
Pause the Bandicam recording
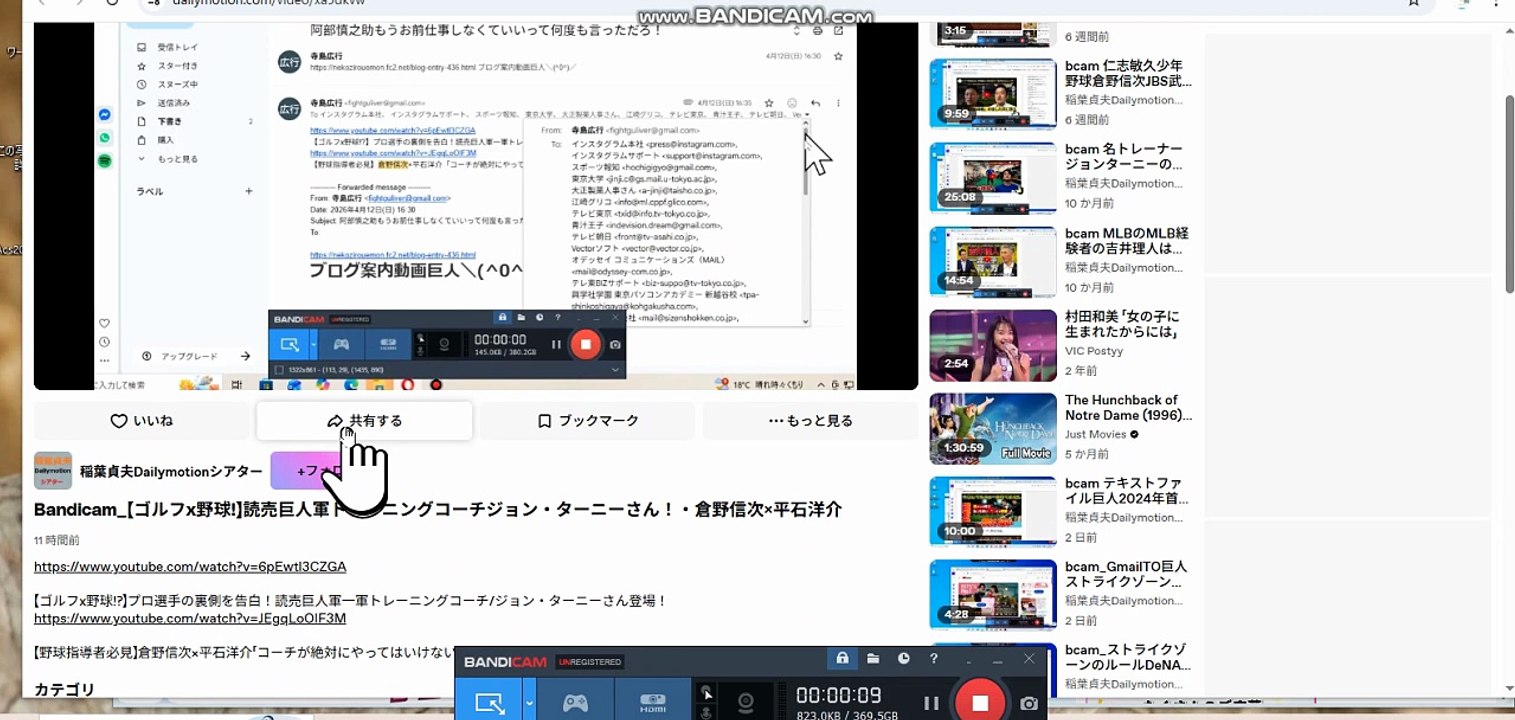[931, 703]
